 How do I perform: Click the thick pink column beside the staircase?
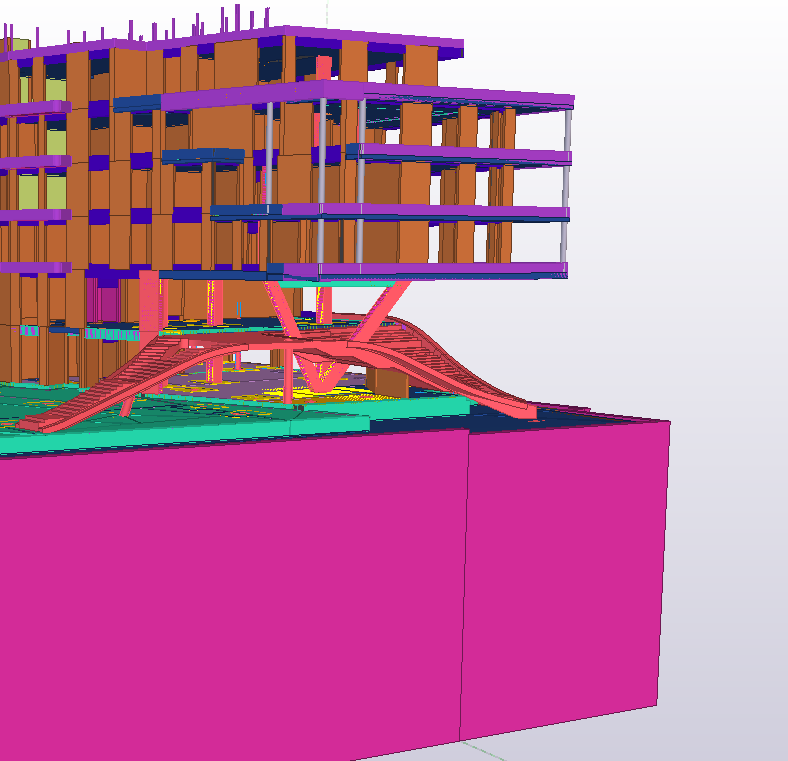[x=151, y=305]
